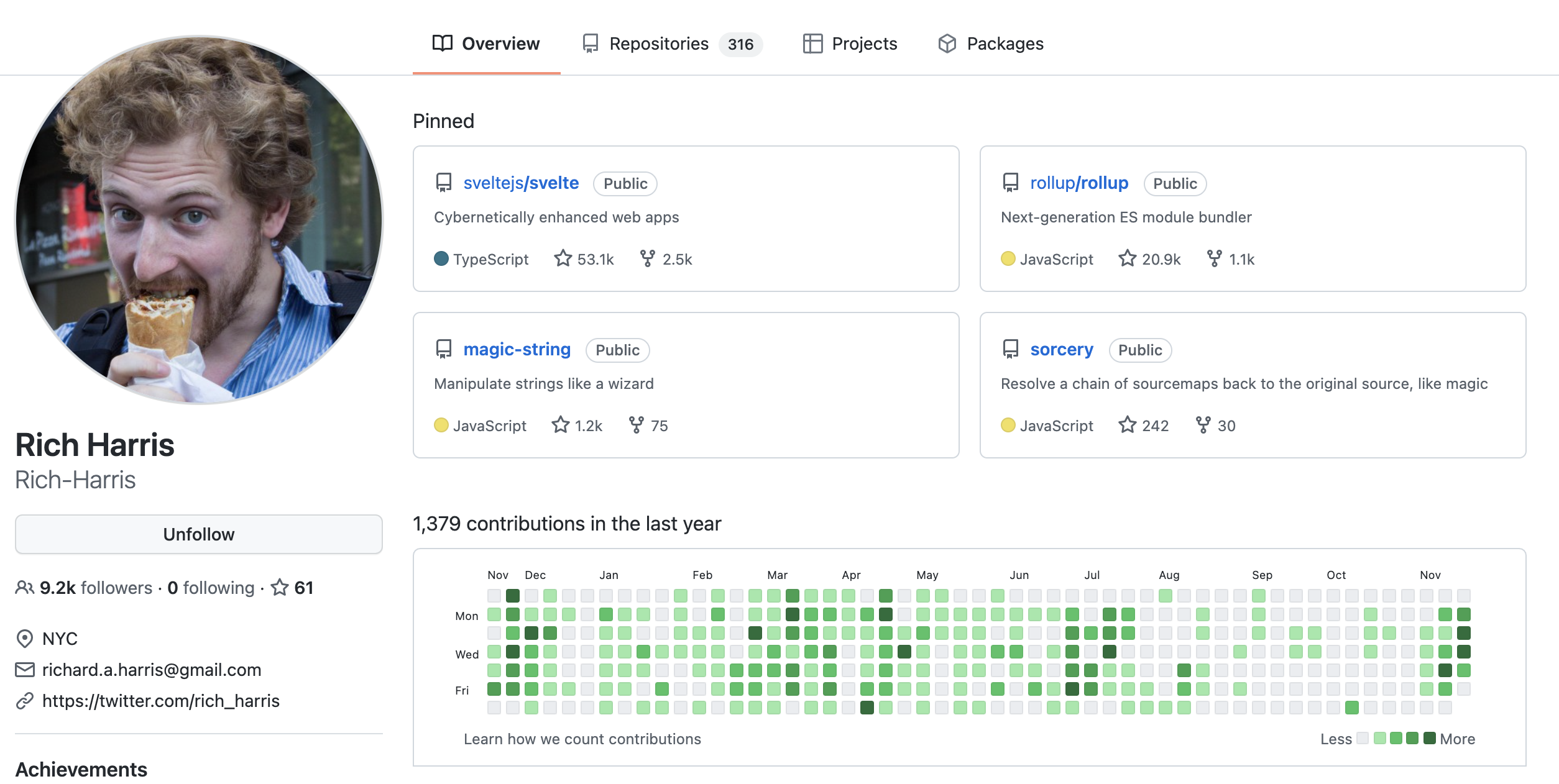Click the repo icon beside sveltejs/svelte

(444, 183)
